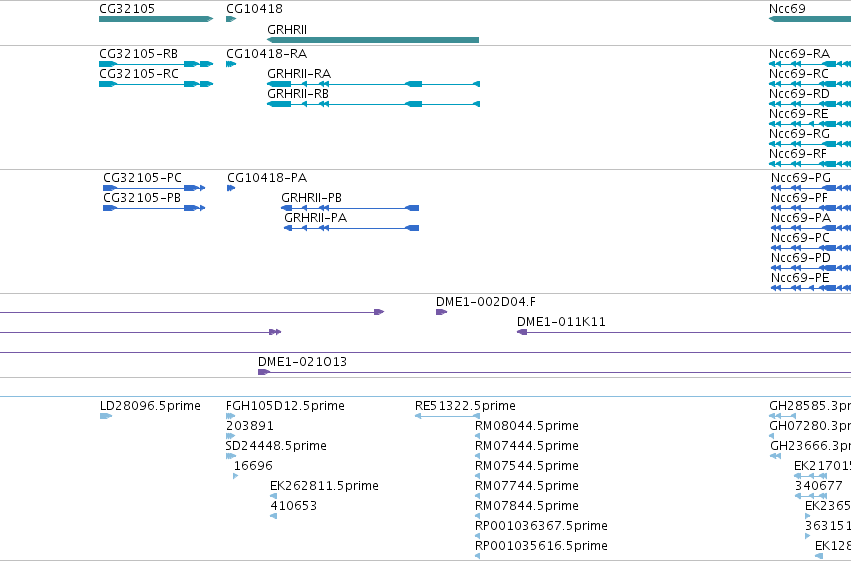Click the CG10418 gene label
Viewport: 851px width, 561px height.
254,9
